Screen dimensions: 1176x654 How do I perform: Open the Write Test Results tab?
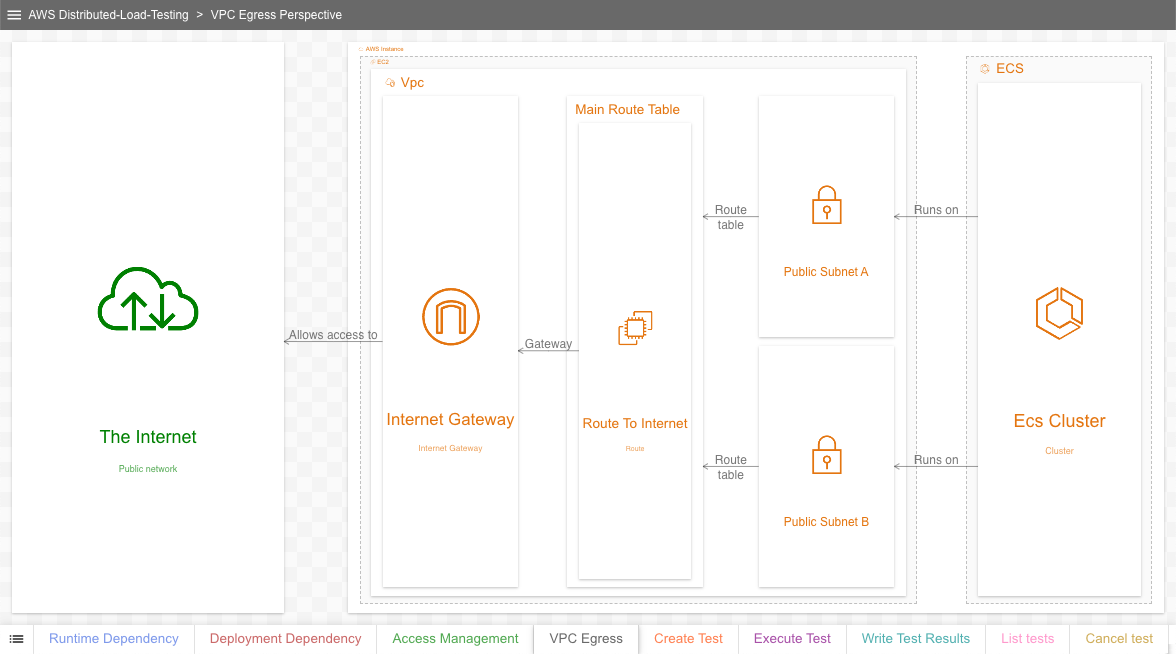(x=915, y=638)
